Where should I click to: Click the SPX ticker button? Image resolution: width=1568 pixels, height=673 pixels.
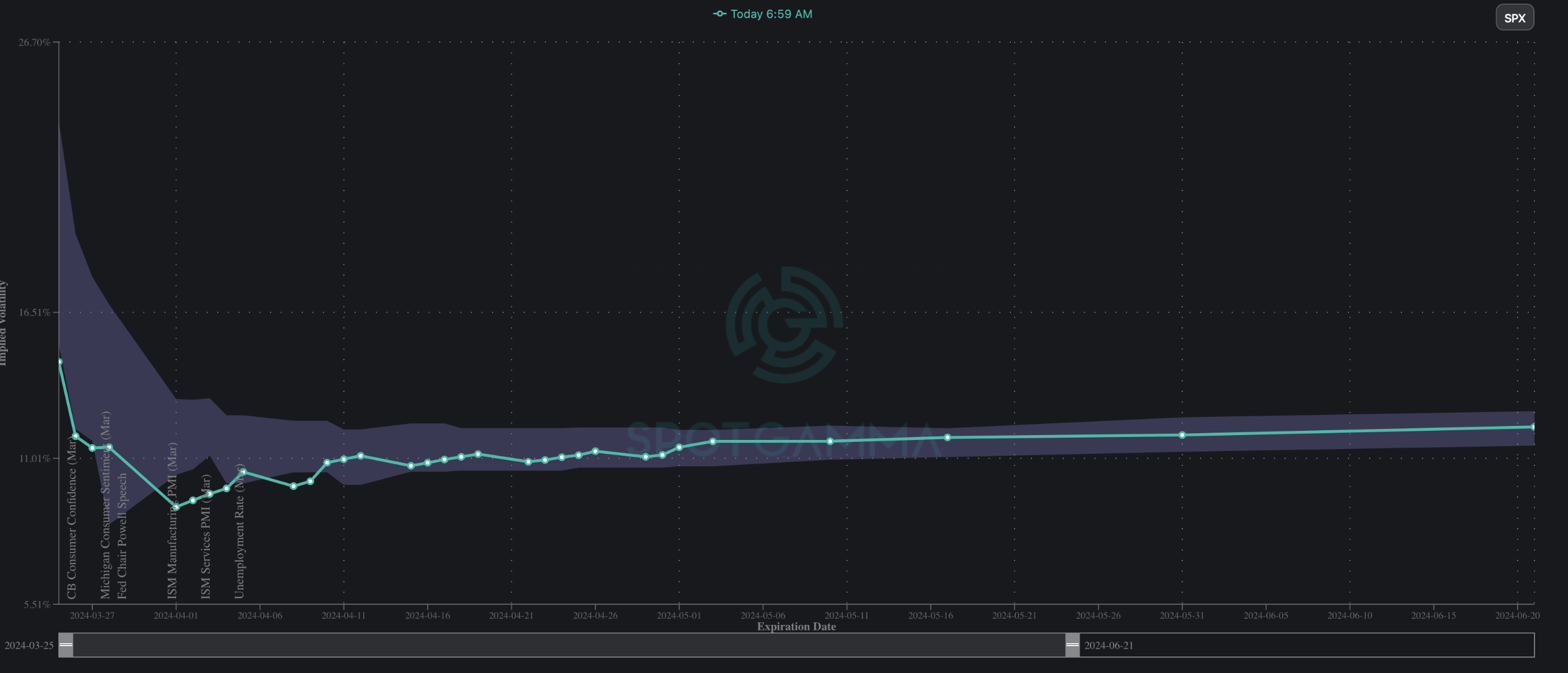(1514, 18)
